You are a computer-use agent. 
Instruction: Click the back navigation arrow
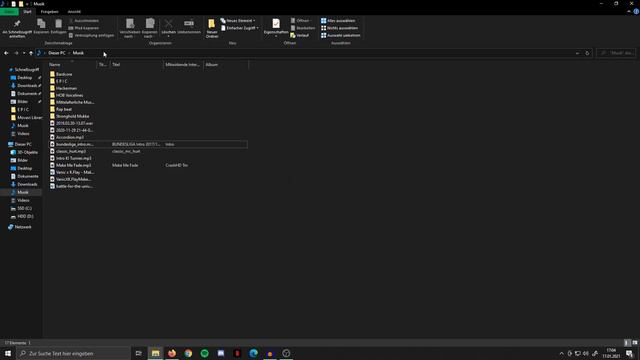[6, 53]
